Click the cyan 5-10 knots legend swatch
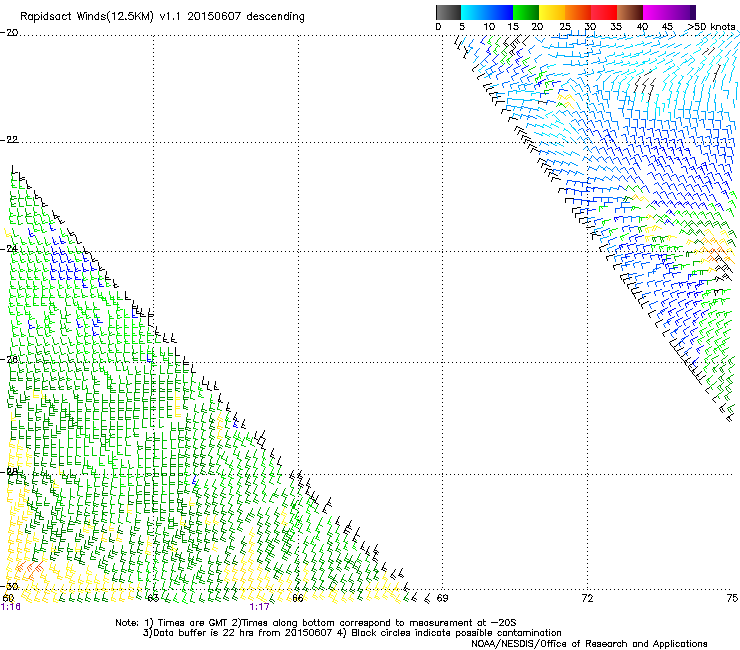Screen dimensions: 740x650 (474, 12)
